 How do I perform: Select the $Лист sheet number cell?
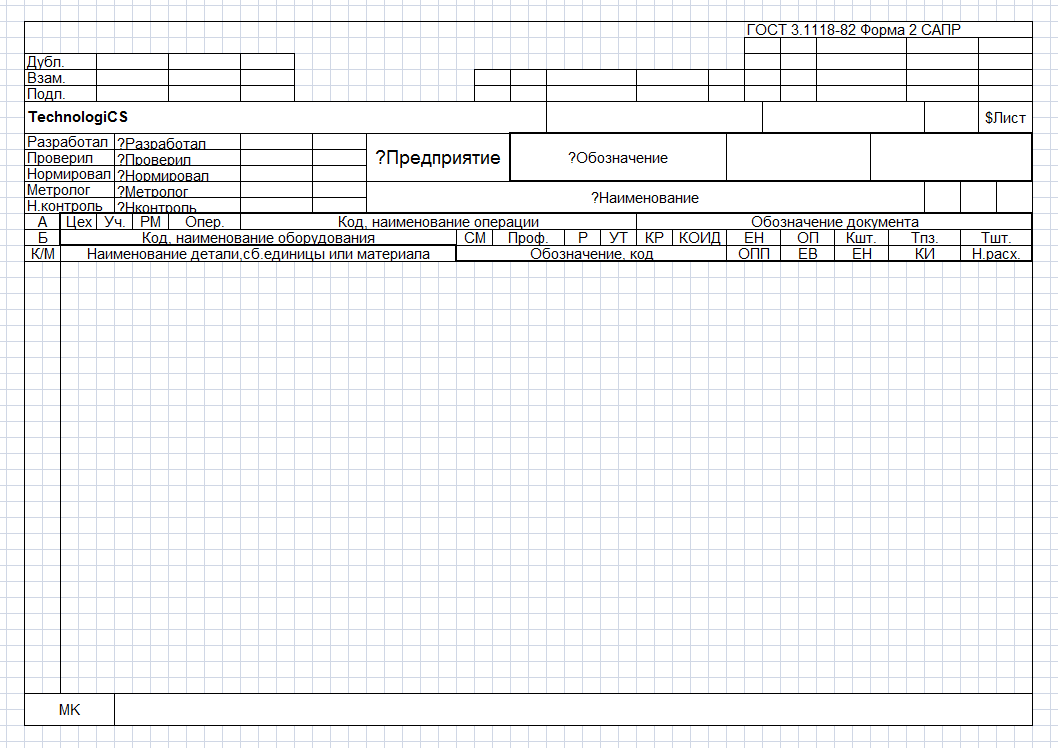[x=1005, y=118]
